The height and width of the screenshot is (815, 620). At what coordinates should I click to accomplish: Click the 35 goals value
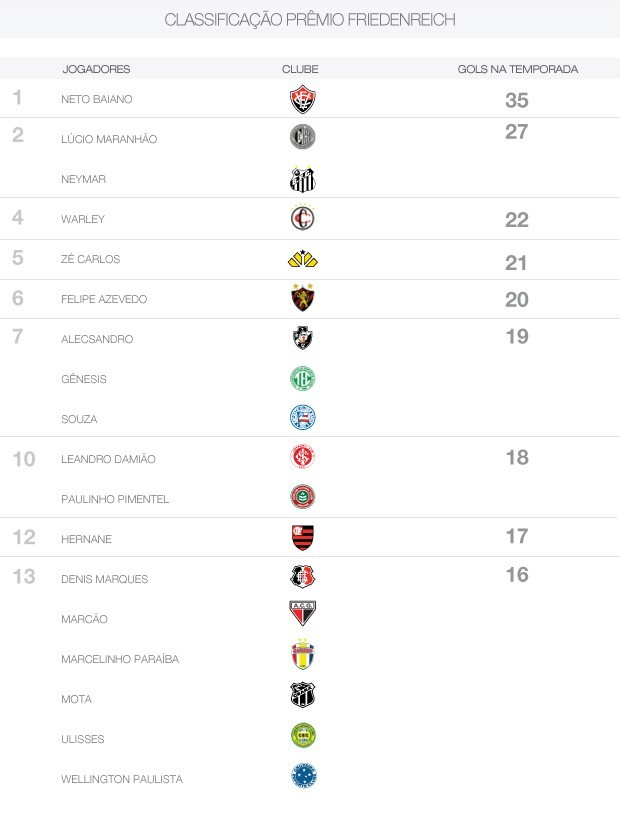tap(516, 101)
